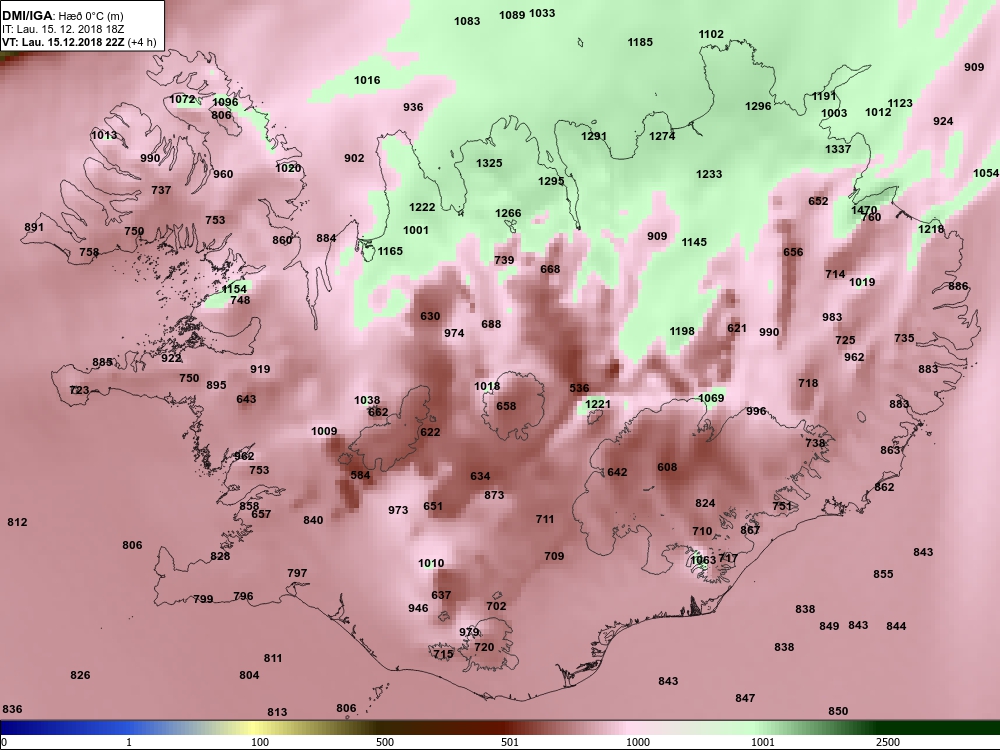1000x750 pixels.
Task: Click the 812 value over the western sea
Action: point(17,522)
